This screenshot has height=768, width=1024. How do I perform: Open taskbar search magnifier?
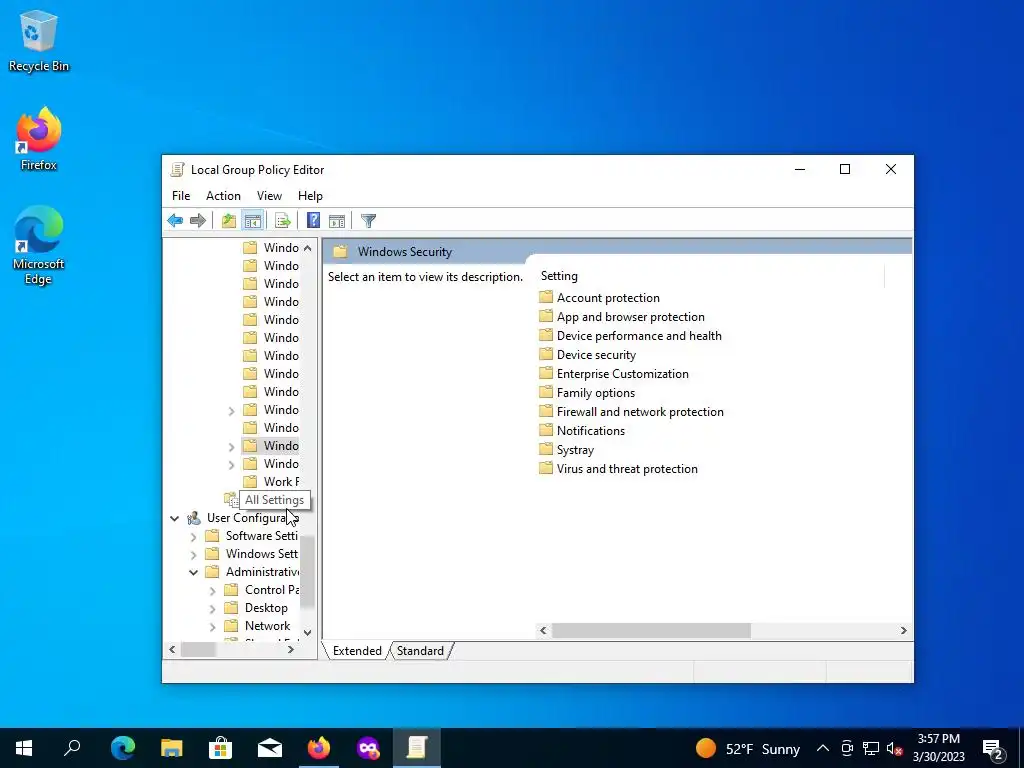pos(72,748)
